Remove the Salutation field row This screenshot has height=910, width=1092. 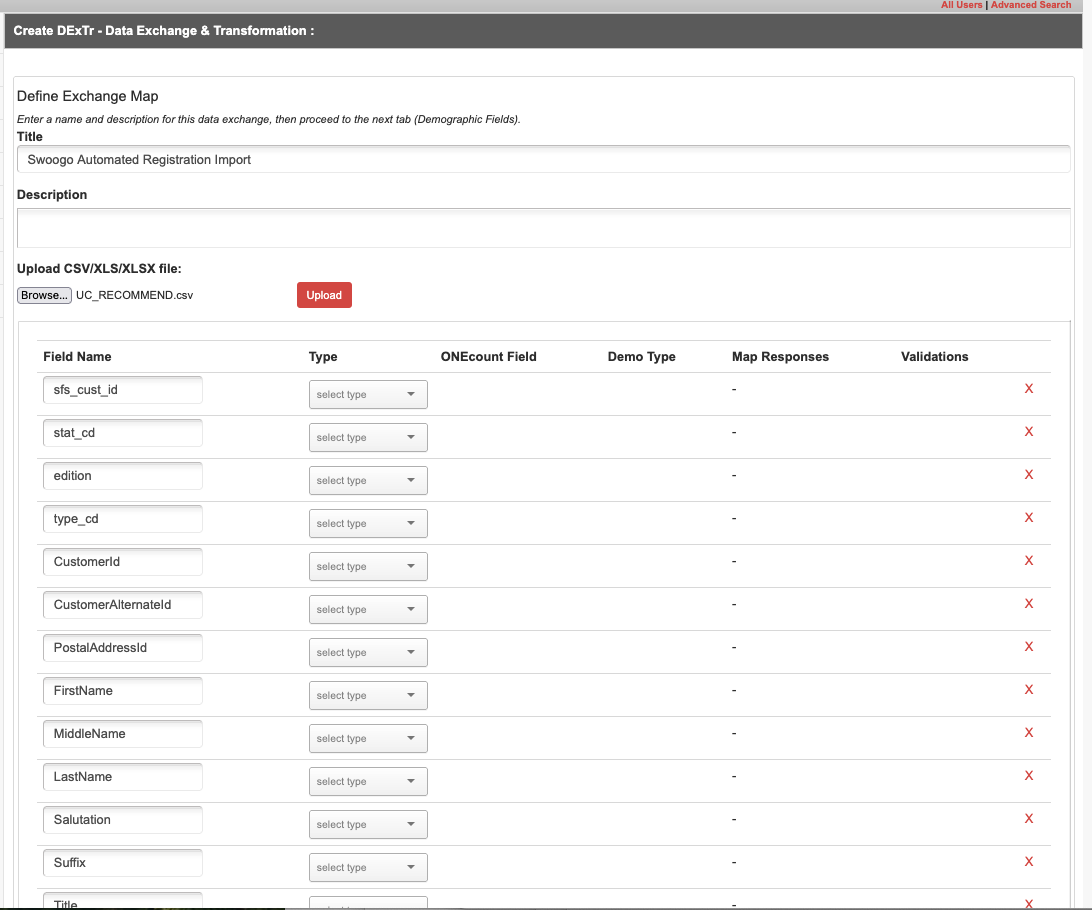pos(1029,819)
